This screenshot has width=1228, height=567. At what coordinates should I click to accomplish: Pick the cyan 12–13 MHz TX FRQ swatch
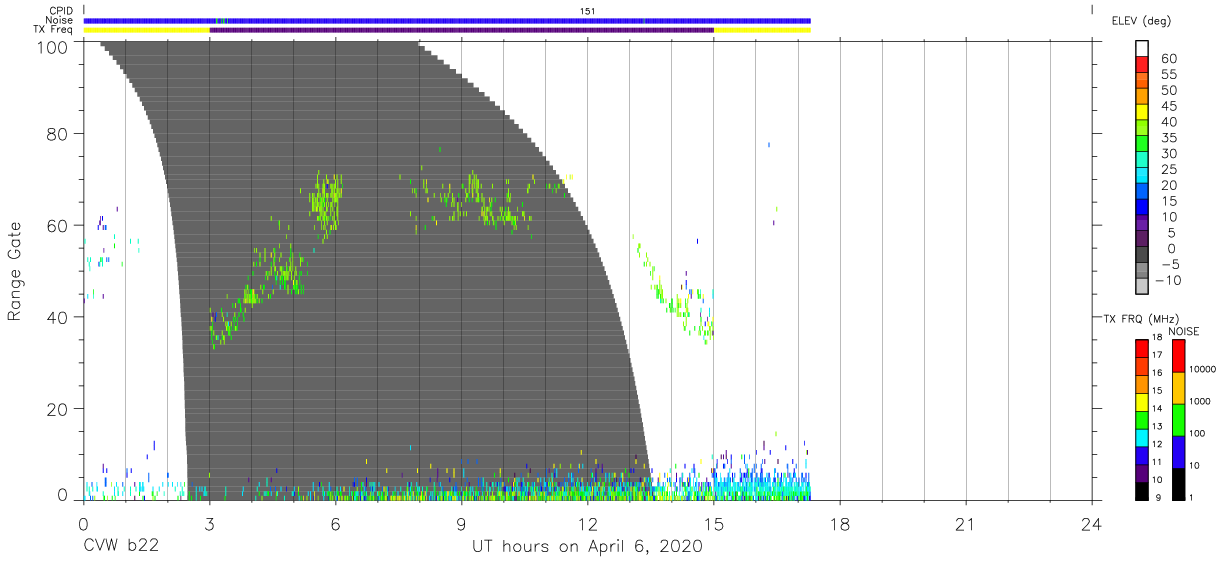[x=1142, y=437]
